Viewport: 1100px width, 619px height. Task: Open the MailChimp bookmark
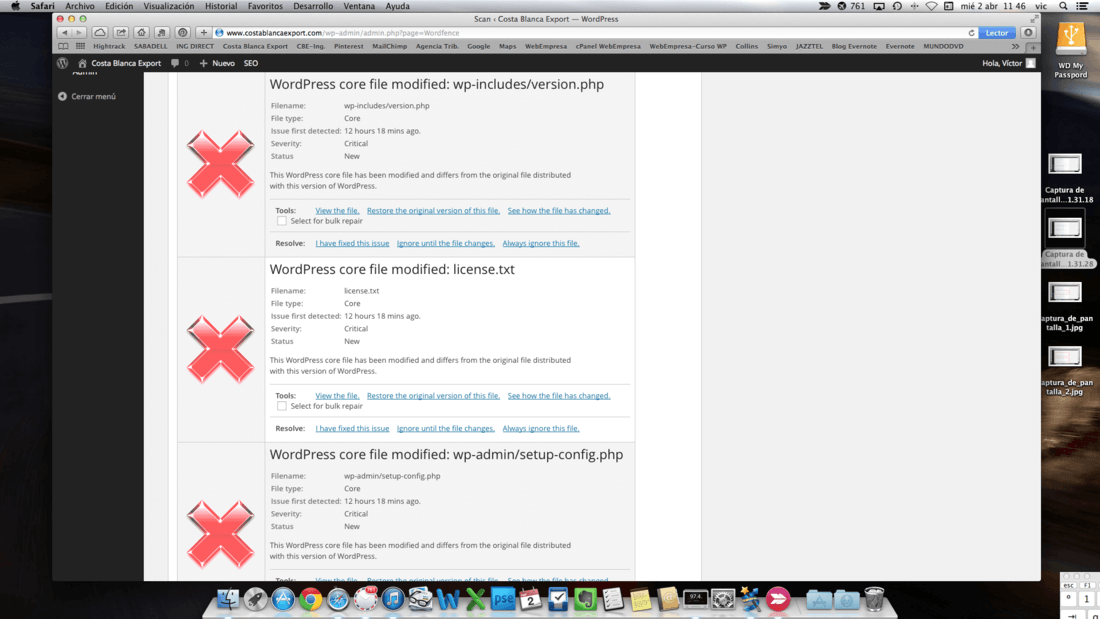(389, 46)
